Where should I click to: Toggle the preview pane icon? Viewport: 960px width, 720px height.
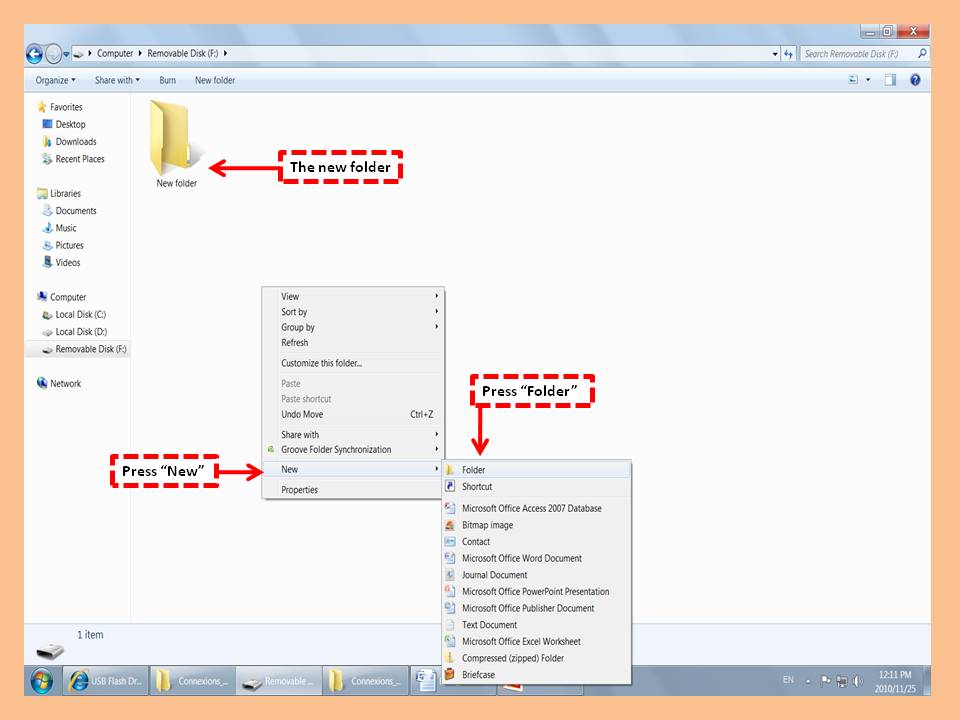click(889, 80)
